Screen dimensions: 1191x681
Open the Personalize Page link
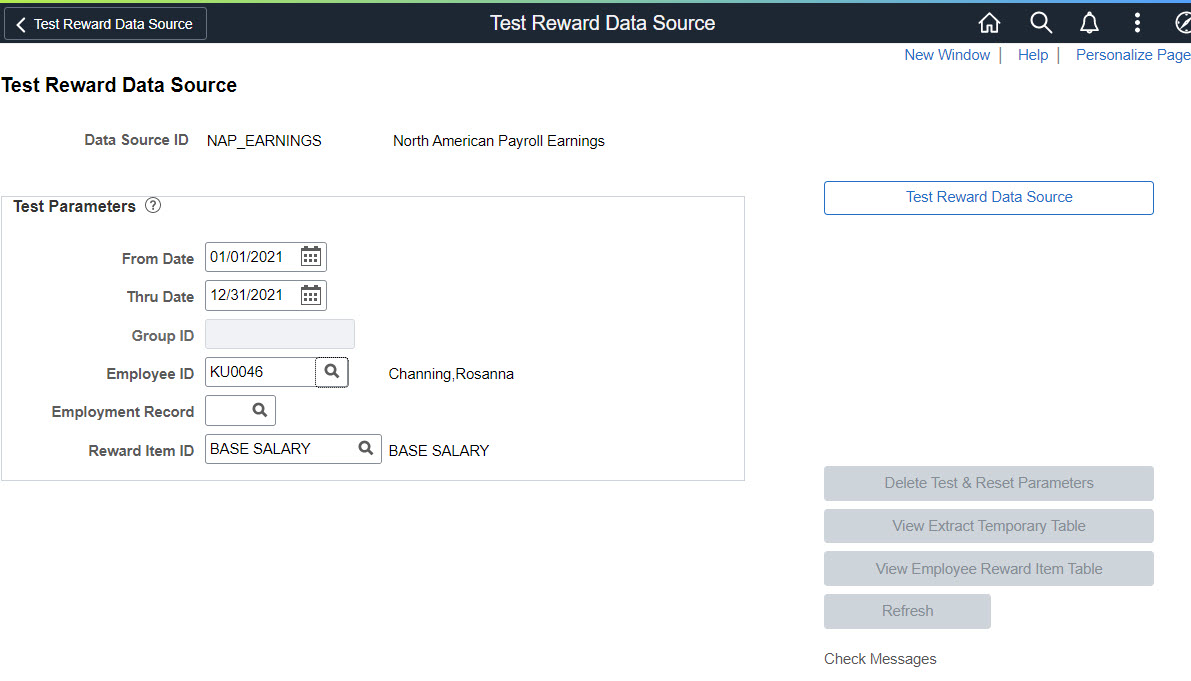click(1132, 55)
